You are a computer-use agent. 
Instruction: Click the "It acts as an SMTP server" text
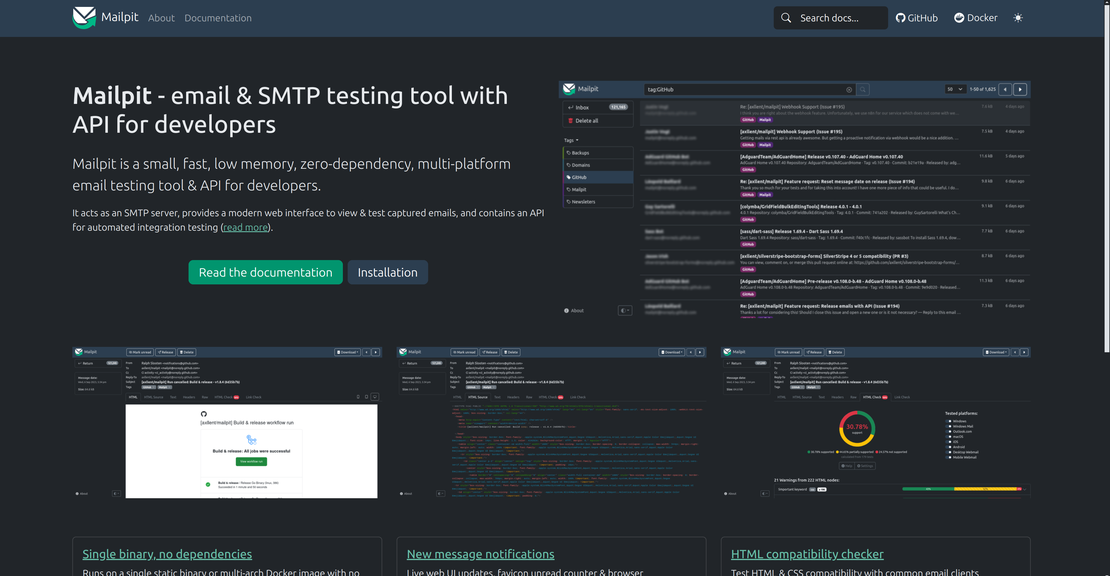coord(308,220)
